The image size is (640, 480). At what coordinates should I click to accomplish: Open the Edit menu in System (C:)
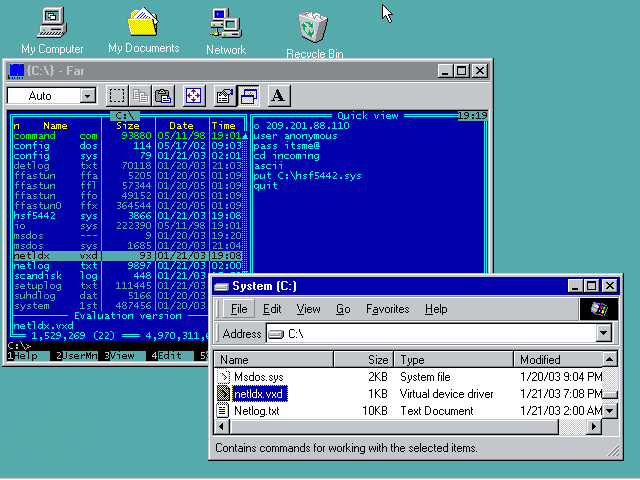click(272, 309)
